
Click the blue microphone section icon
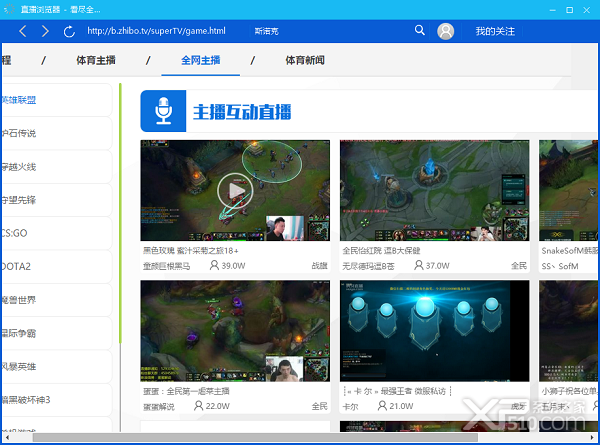pyautogui.click(x=163, y=111)
